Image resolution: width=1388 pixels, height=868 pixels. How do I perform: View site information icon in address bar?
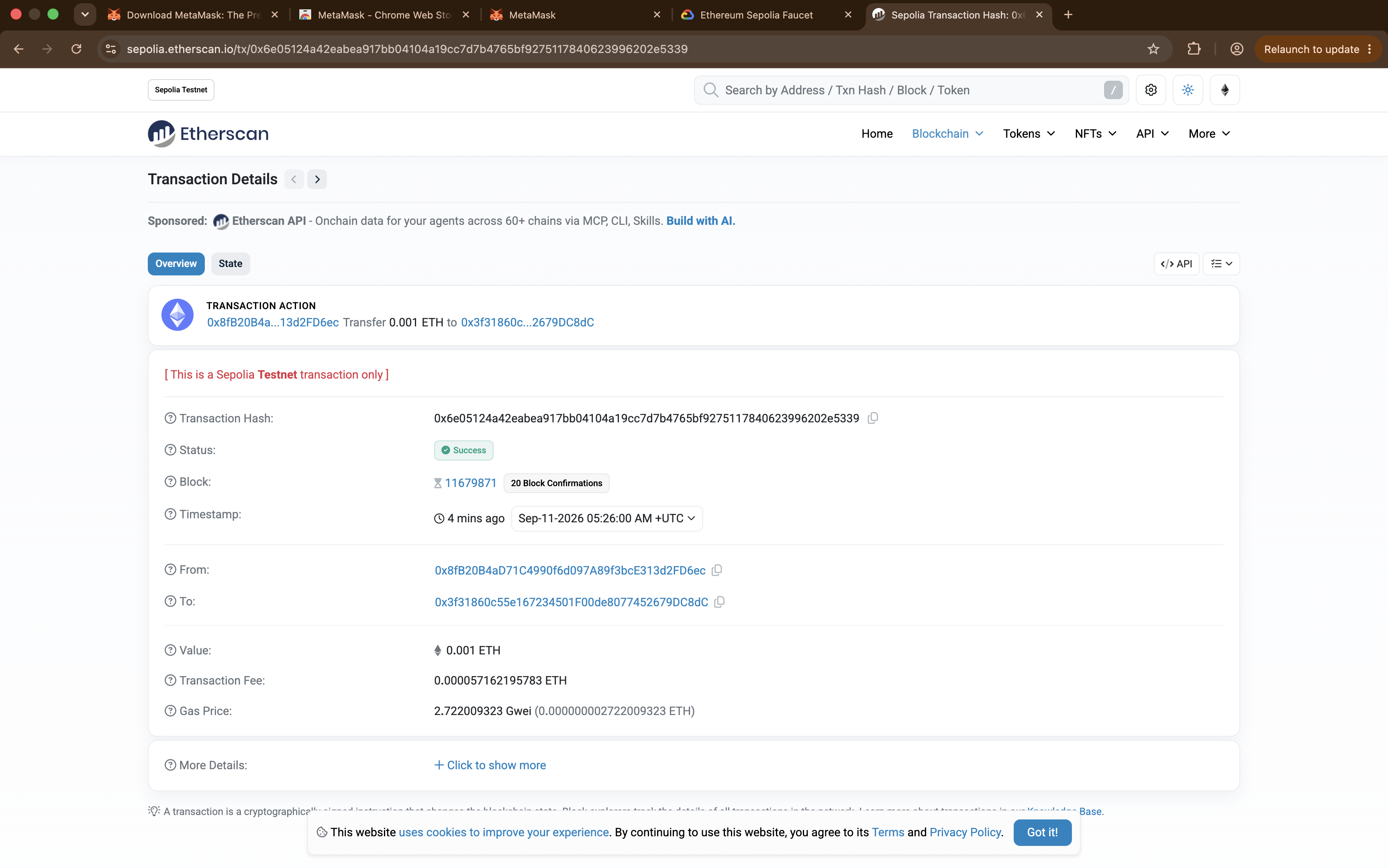(x=111, y=49)
